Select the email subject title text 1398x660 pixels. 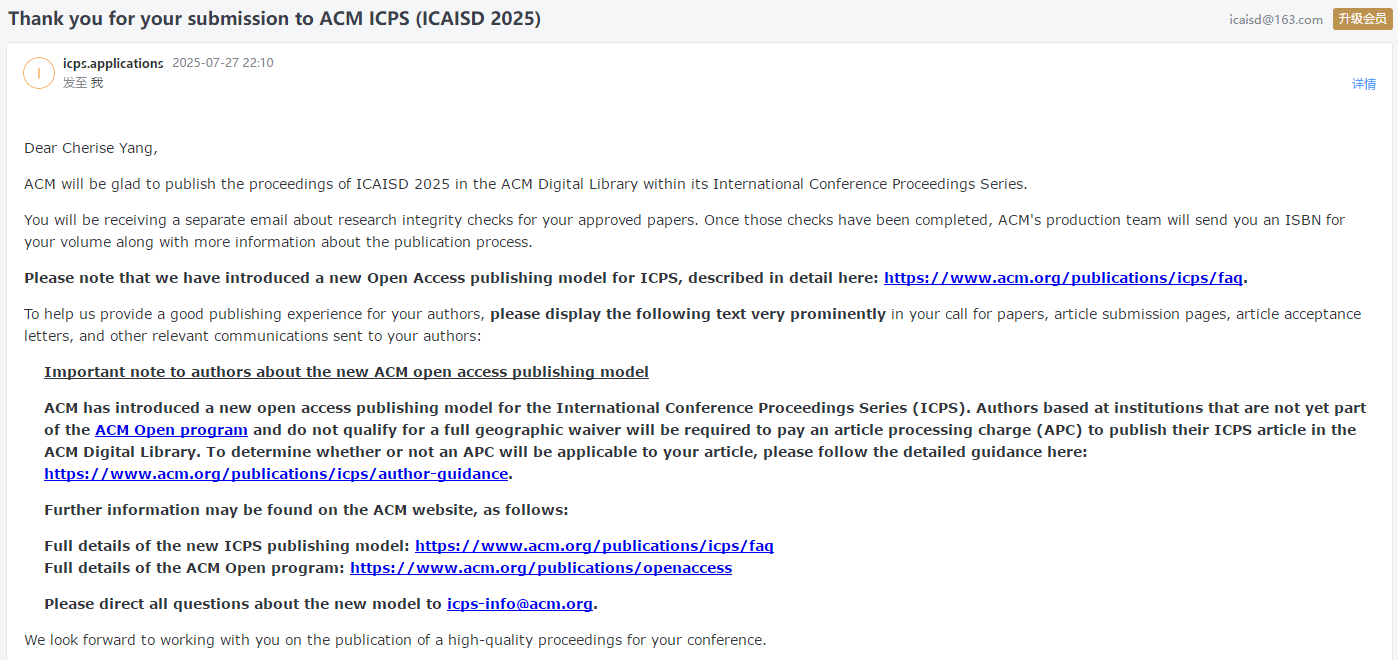tap(274, 19)
